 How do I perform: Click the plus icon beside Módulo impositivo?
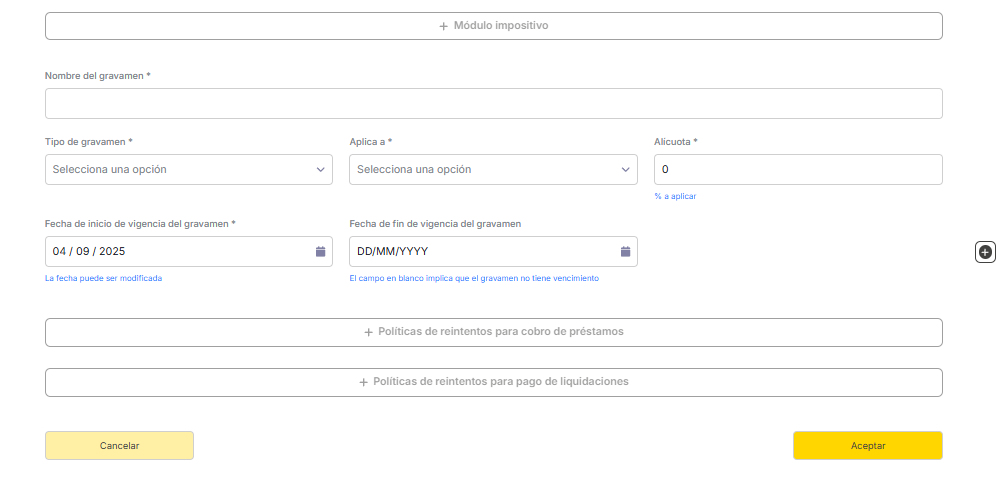[444, 26]
